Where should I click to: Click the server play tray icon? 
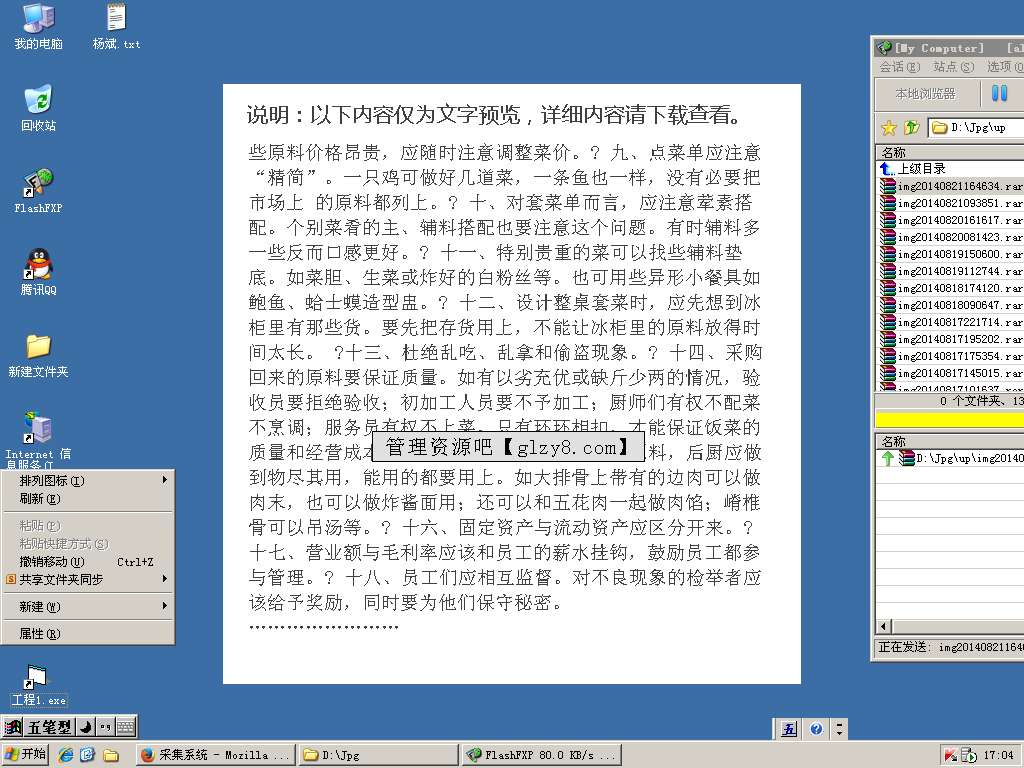[x=968, y=756]
